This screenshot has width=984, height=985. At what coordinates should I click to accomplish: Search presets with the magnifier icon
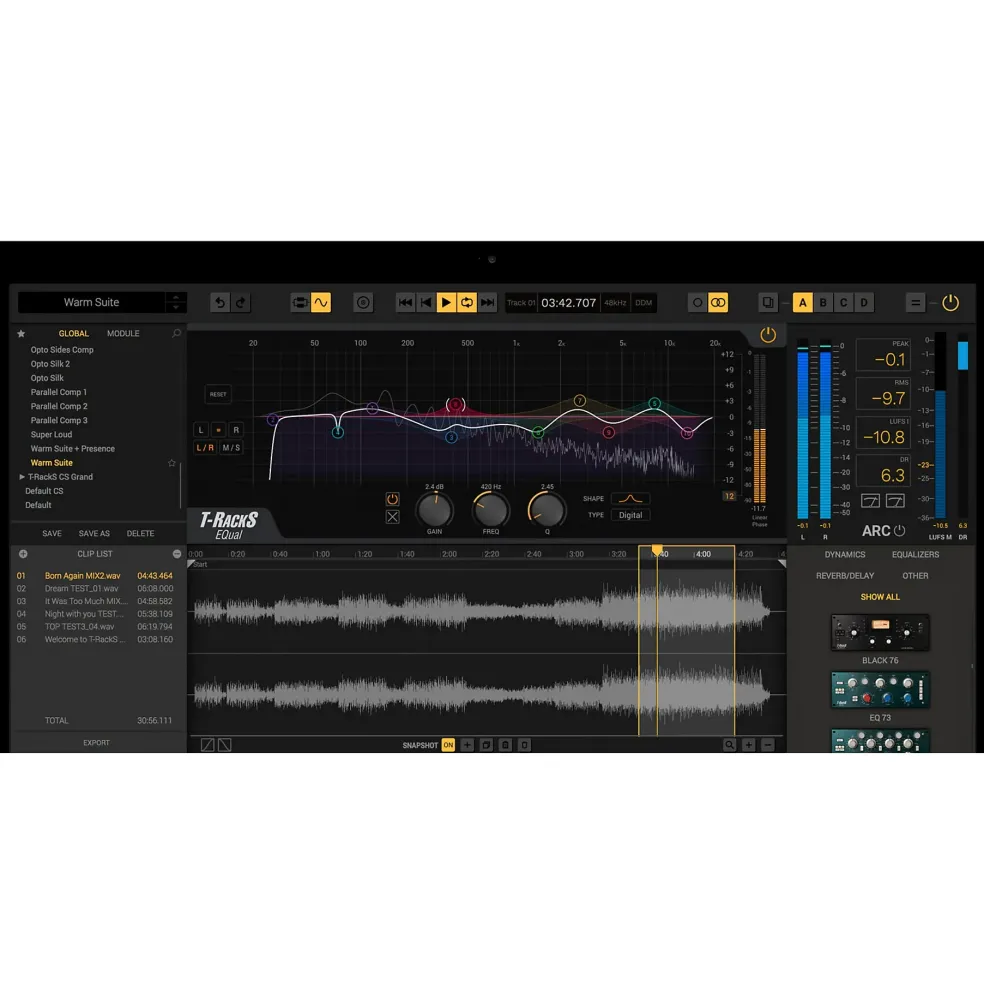(x=177, y=334)
